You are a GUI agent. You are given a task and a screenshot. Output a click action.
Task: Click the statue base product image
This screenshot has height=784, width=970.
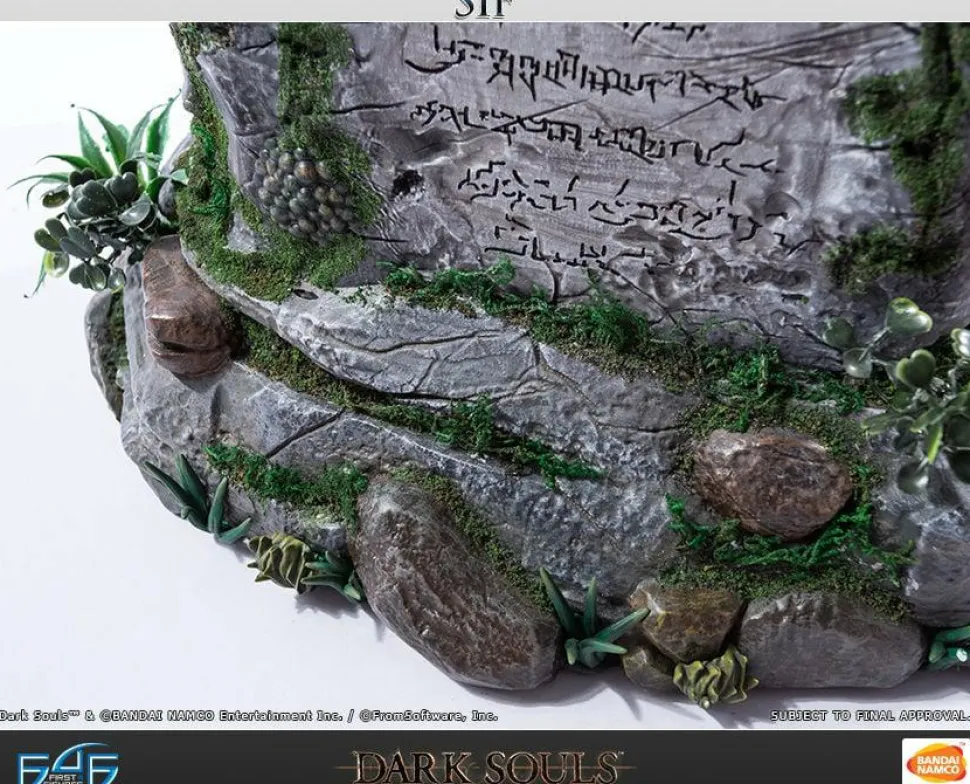pos(485,376)
